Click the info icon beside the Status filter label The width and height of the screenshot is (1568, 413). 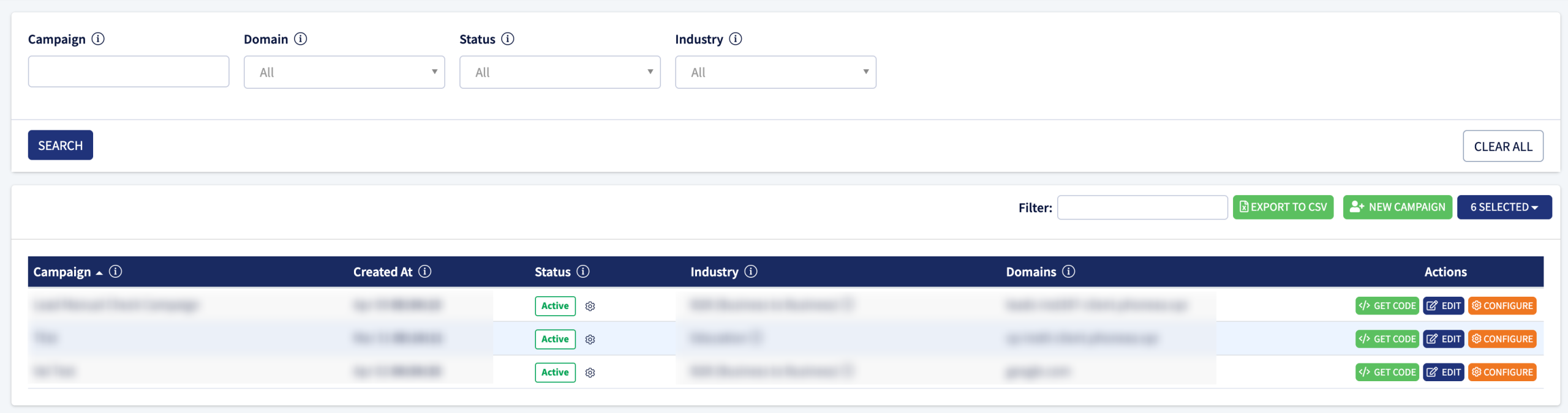tap(508, 39)
